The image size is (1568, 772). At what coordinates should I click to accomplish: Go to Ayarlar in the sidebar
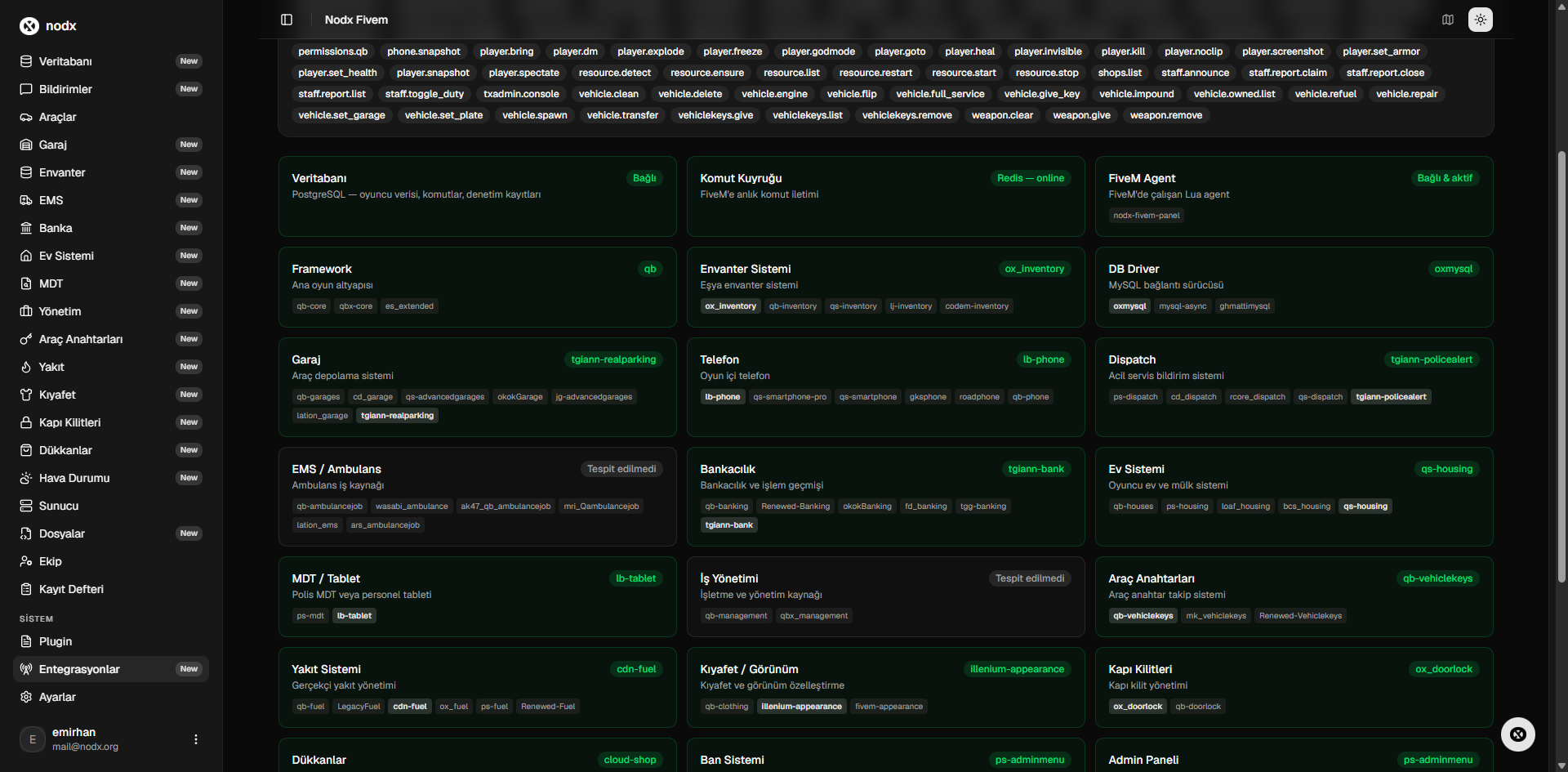111,697
